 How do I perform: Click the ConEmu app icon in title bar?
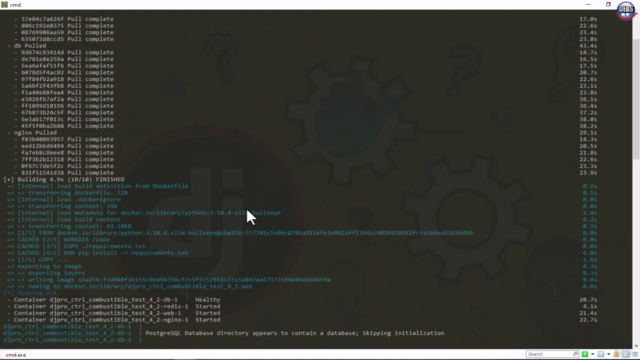[x=4, y=4]
